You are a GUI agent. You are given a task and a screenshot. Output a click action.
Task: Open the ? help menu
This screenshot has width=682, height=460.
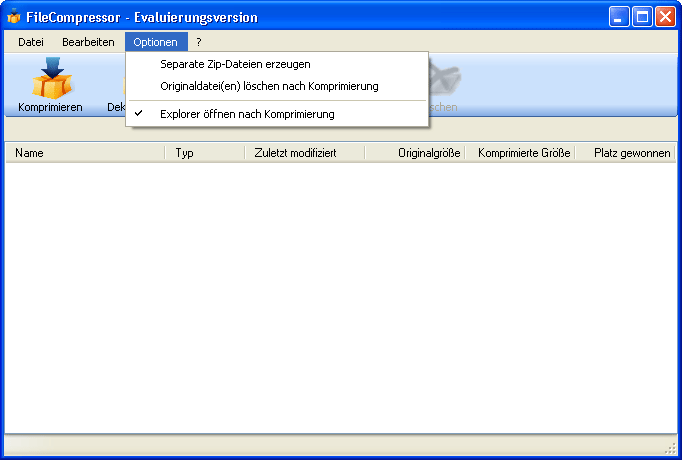(x=199, y=42)
